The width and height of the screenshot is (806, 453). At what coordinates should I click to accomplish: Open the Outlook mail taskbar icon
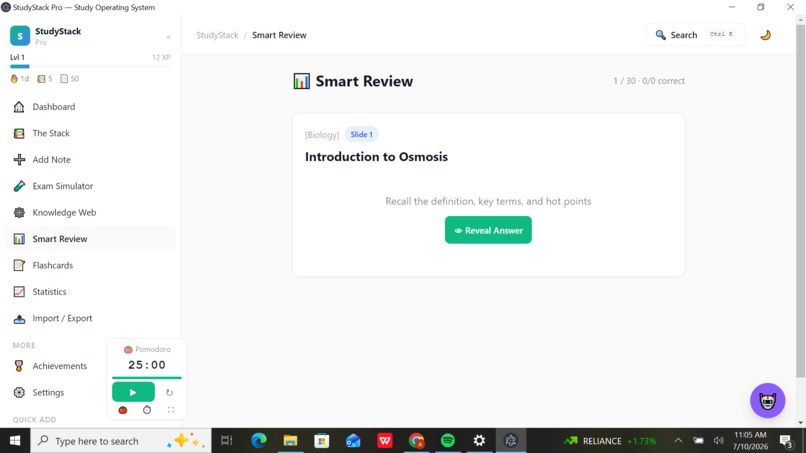(x=353, y=441)
